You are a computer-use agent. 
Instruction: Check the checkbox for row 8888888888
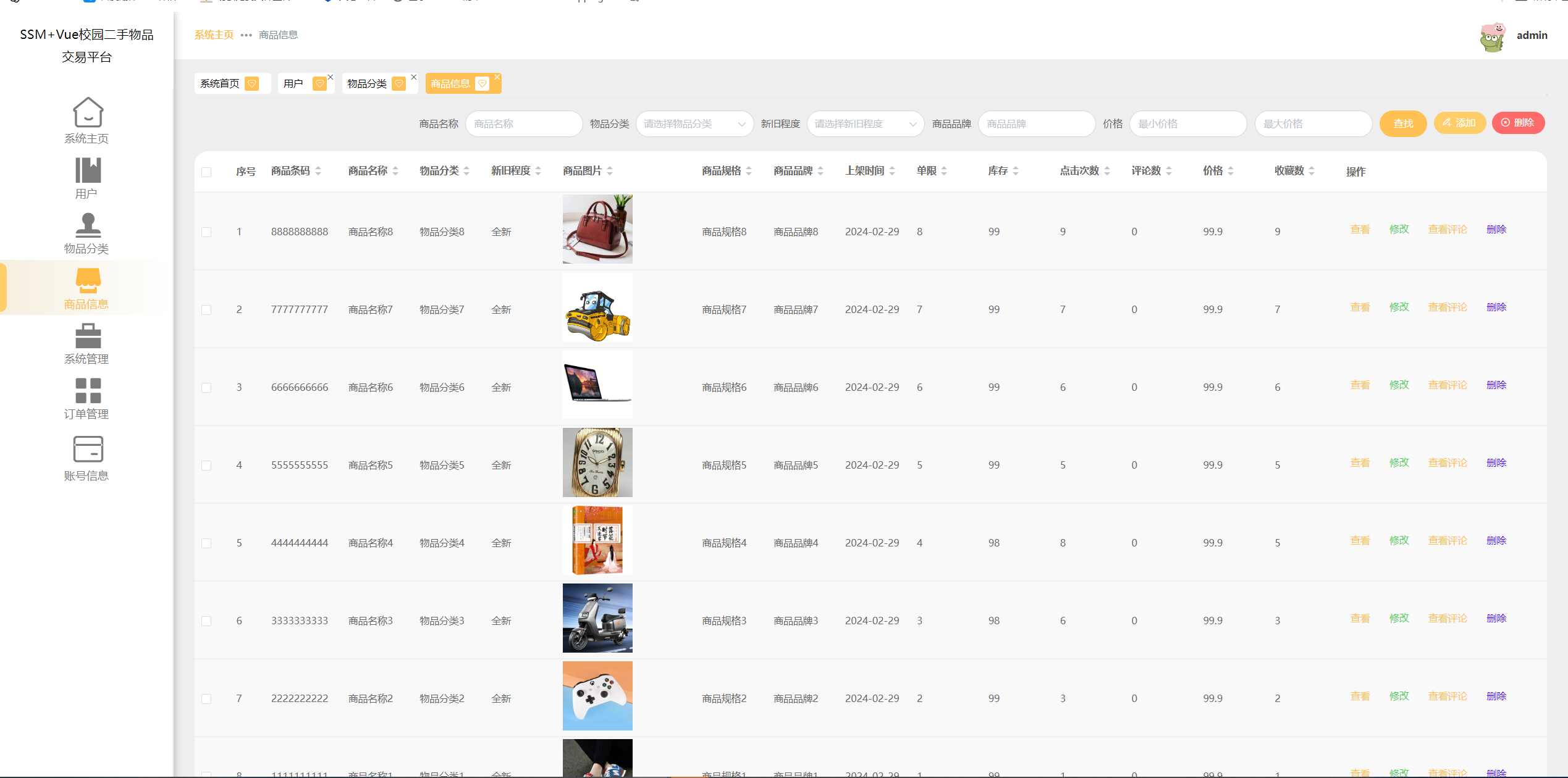pyautogui.click(x=206, y=232)
